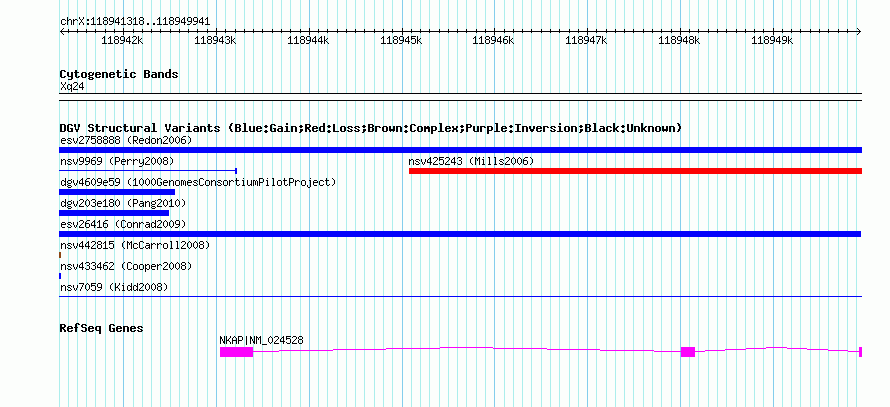
Task: Click the Xq24 band label
Action: [x=72, y=87]
